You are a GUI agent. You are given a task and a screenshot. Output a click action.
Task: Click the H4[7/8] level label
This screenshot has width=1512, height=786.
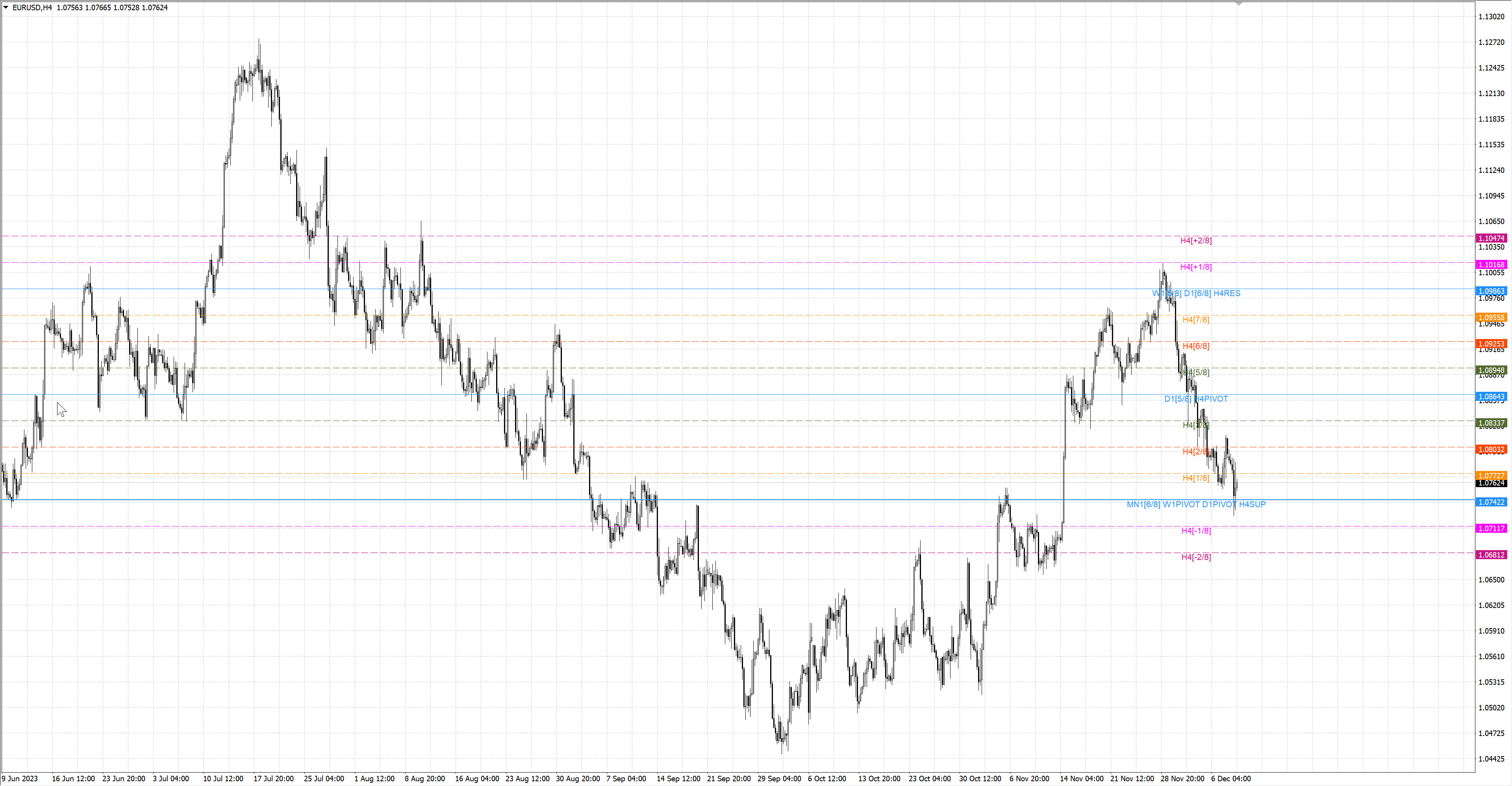click(1196, 320)
